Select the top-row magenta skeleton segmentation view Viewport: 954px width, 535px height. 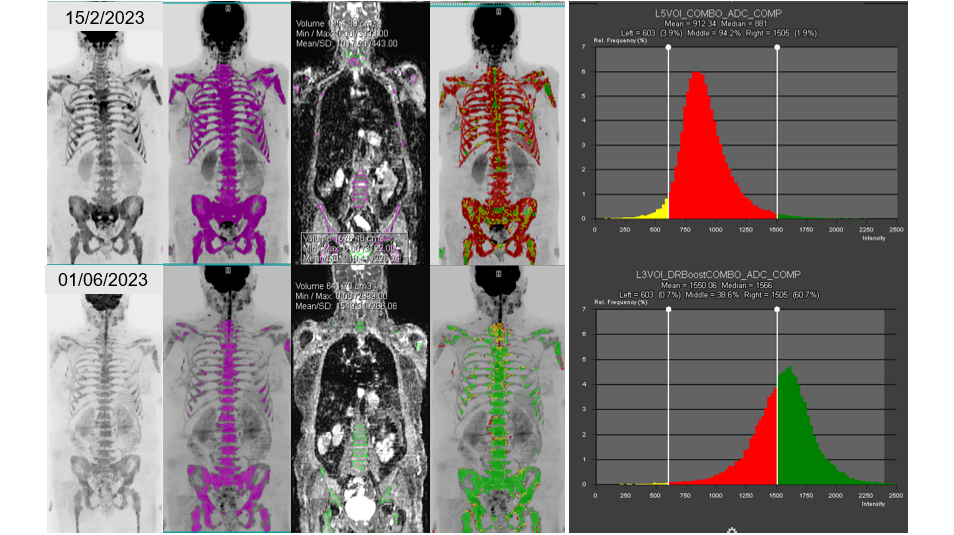pyautogui.click(x=228, y=135)
